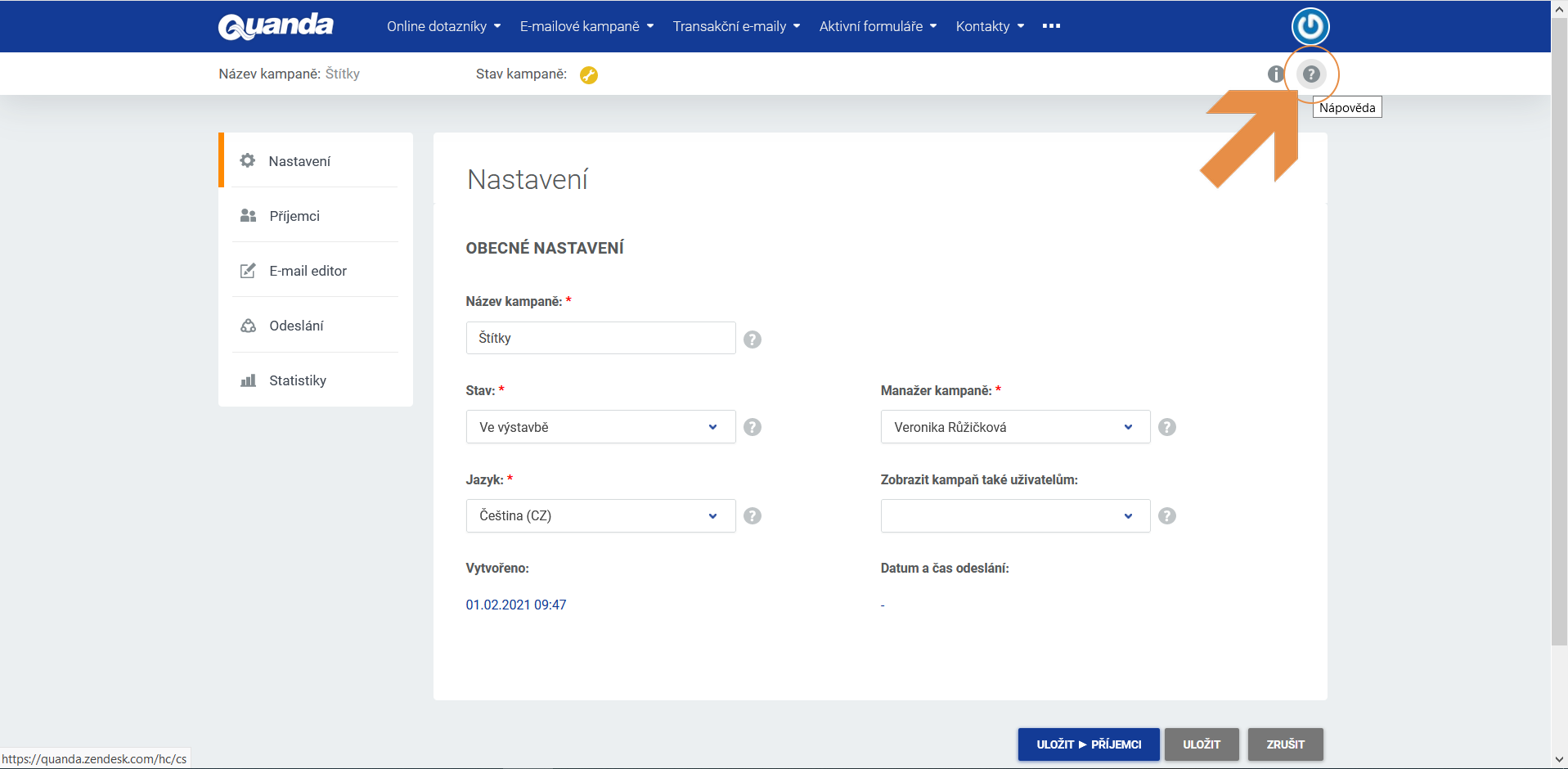Screen dimensions: 1568x769
Task: Open help tooltip next to Název kampaně field
Action: click(x=753, y=339)
